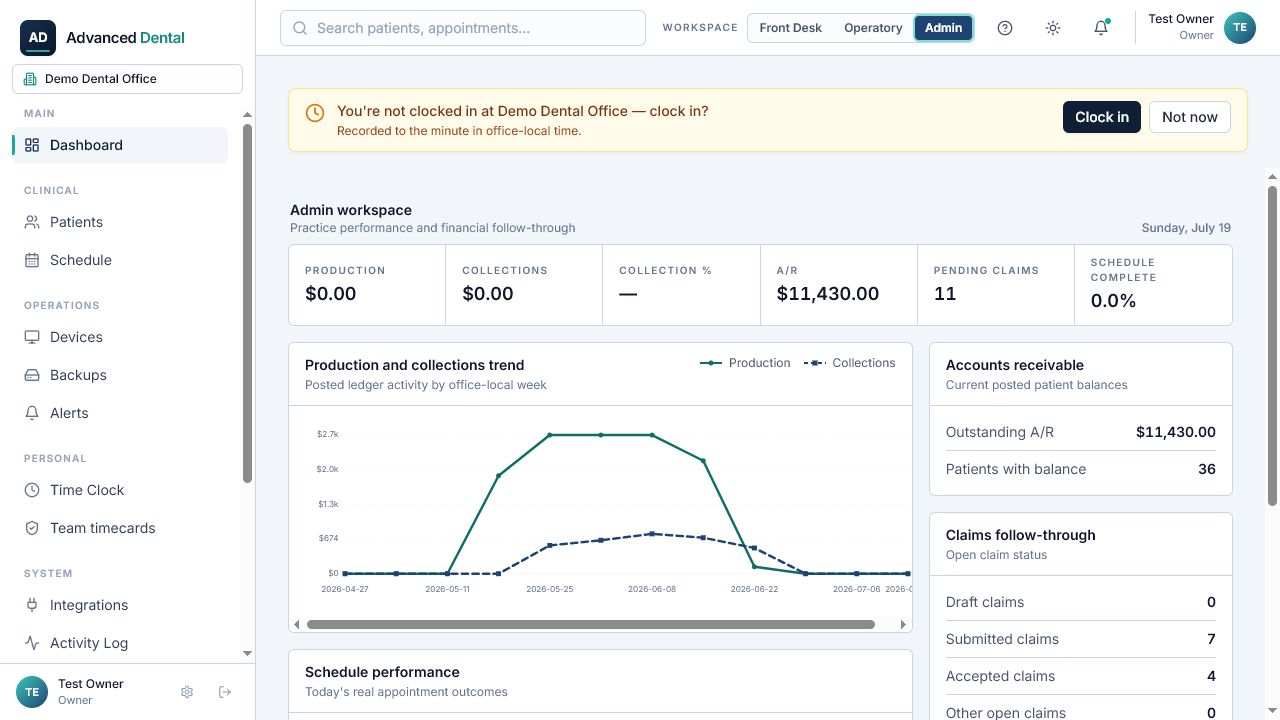Click the Integrations plug icon
This screenshot has height=720, width=1280.
coord(32,605)
